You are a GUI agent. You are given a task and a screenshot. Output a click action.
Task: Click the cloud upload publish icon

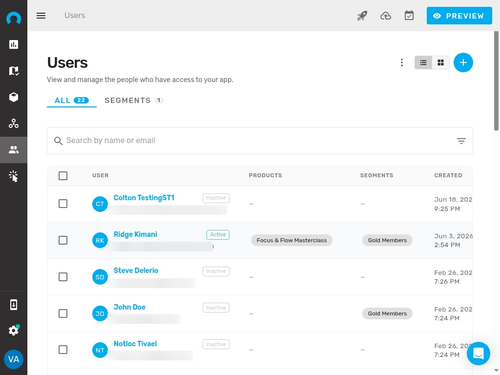[x=386, y=16]
